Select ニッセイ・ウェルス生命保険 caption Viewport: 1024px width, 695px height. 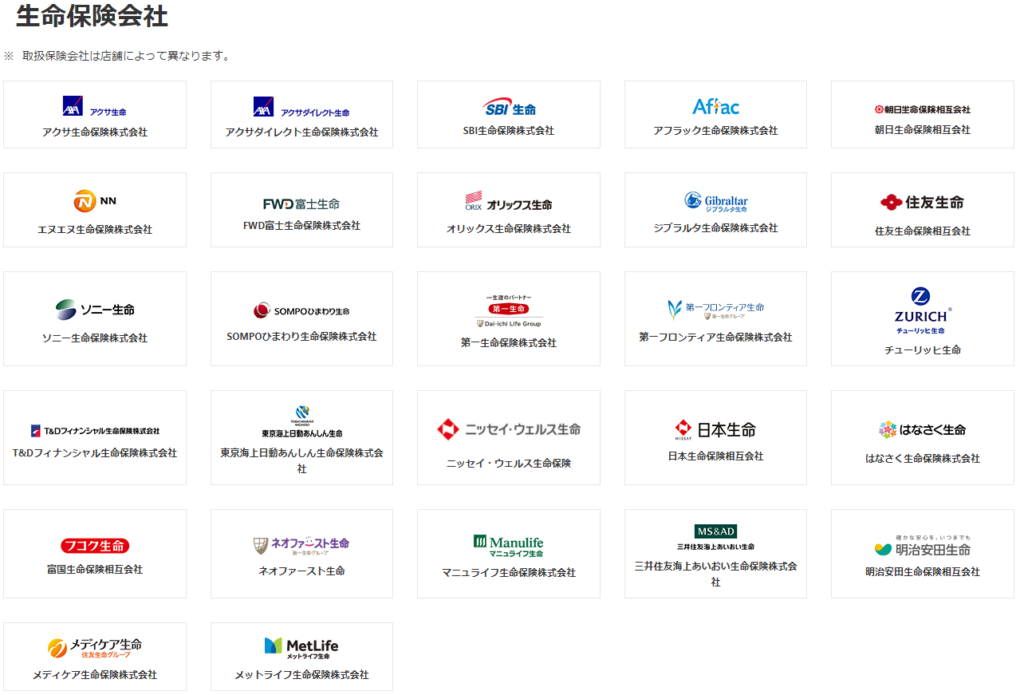(509, 463)
